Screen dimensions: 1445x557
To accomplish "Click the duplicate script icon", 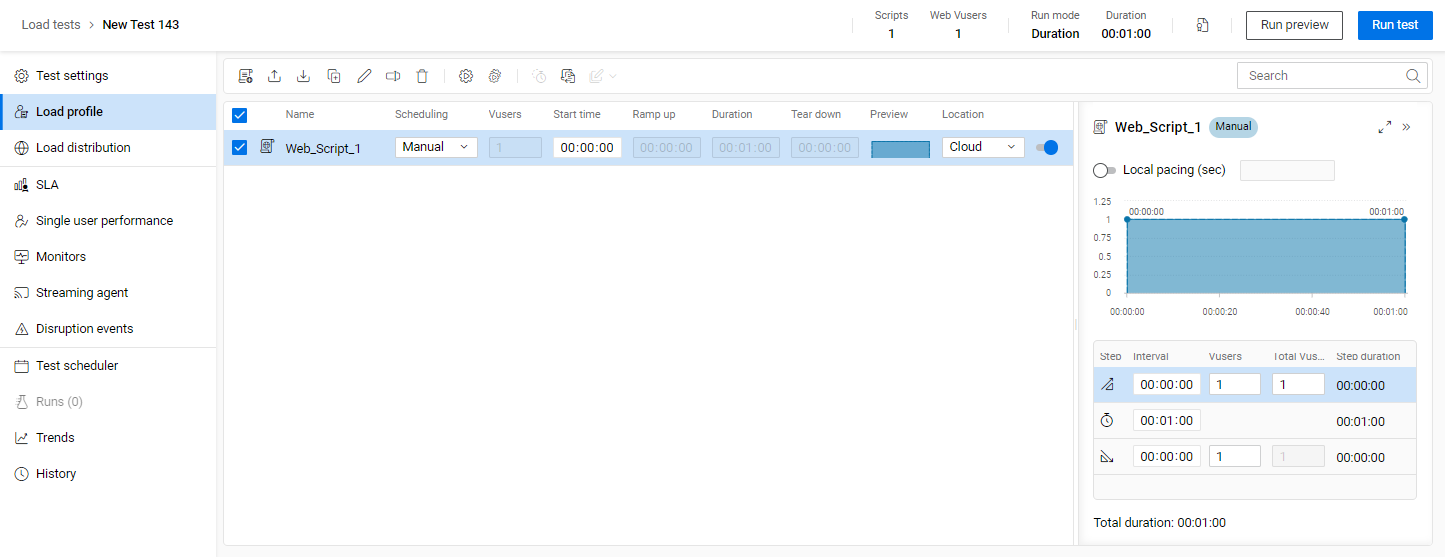I will [334, 76].
